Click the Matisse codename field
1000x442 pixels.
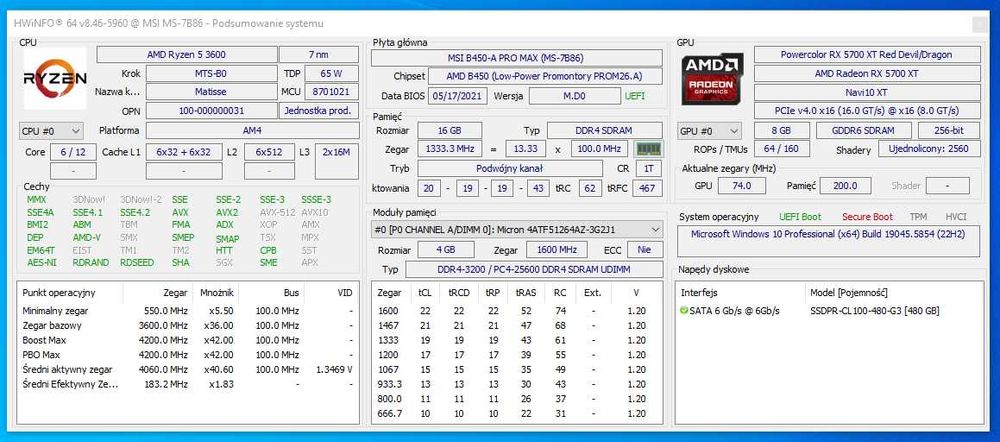[211, 92]
